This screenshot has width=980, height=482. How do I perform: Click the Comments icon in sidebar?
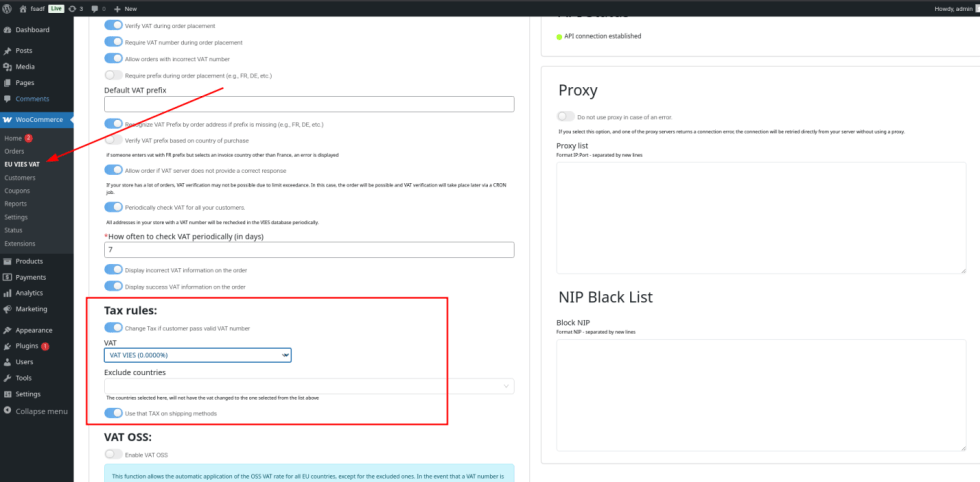point(8,99)
